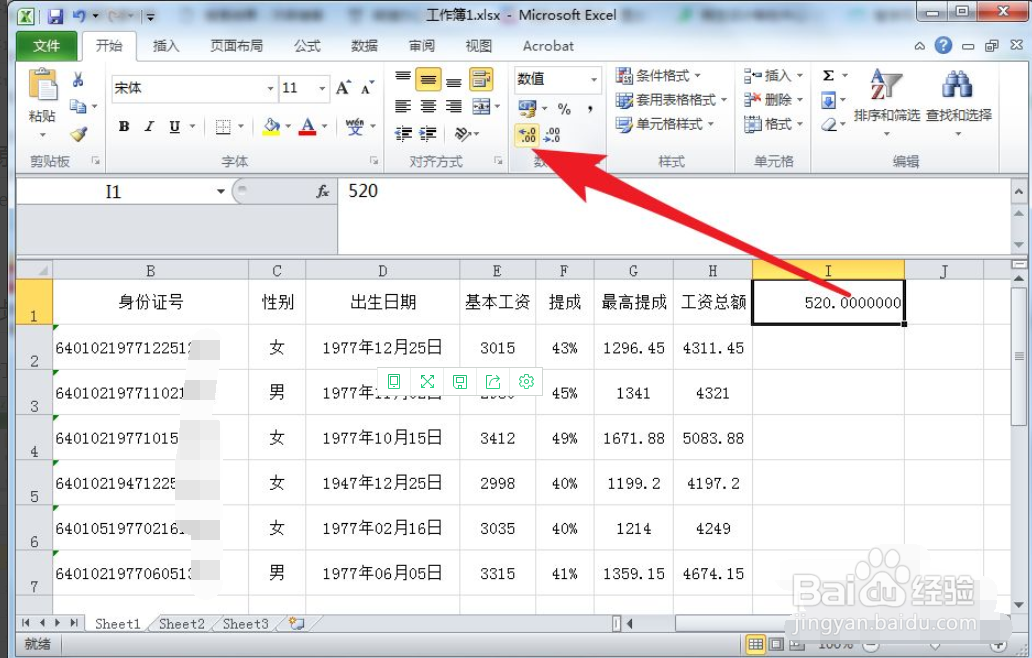Select the Format Painter brush
1032x658 pixels.
point(78,134)
